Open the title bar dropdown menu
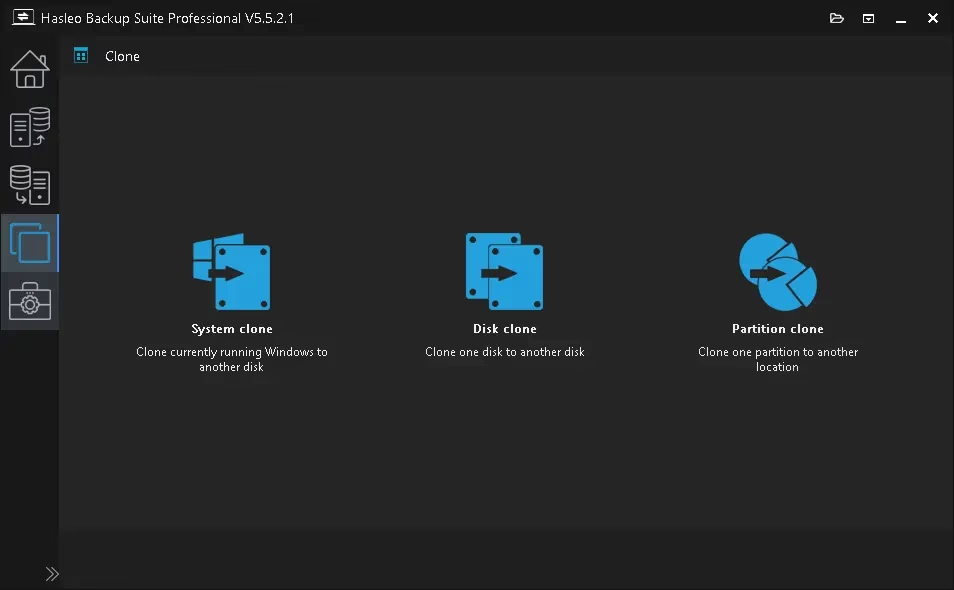 [869, 18]
